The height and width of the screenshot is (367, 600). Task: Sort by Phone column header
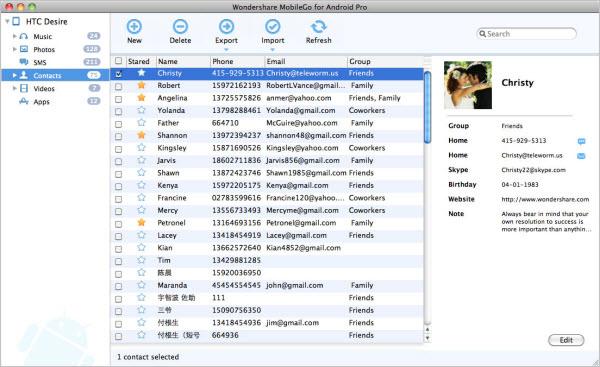[x=238, y=61]
